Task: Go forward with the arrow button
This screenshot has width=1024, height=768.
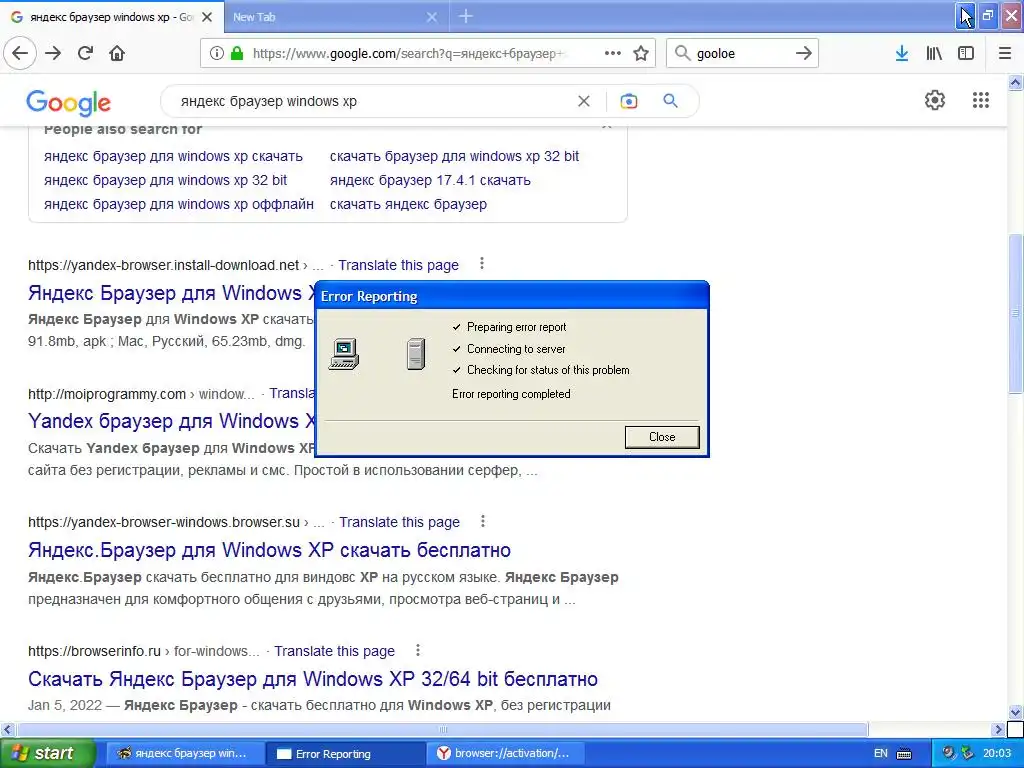Action: [x=53, y=53]
